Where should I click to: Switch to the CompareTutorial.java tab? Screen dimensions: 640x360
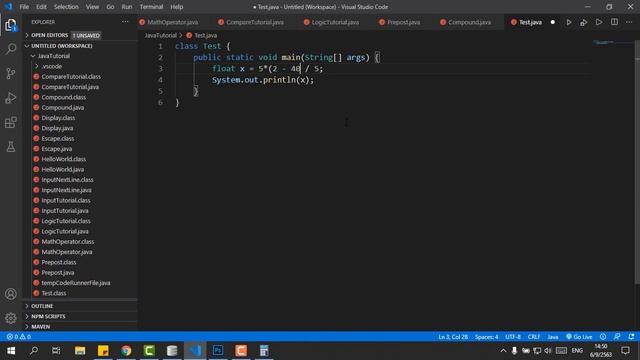255,22
